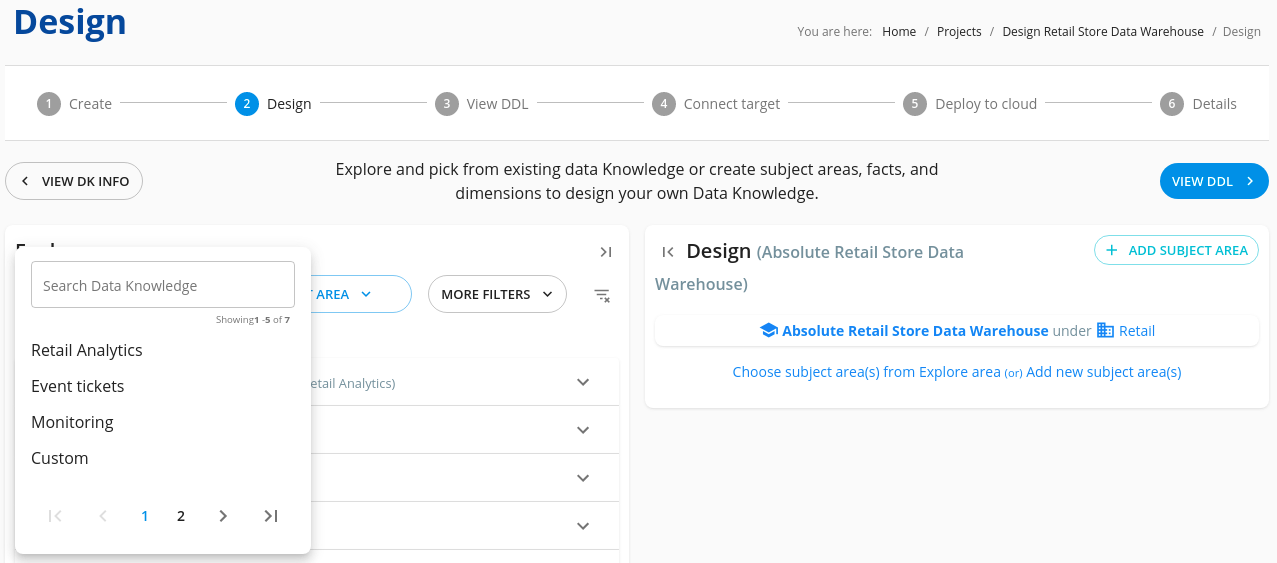
Task: Select Event tickets option
Action: 78,386
